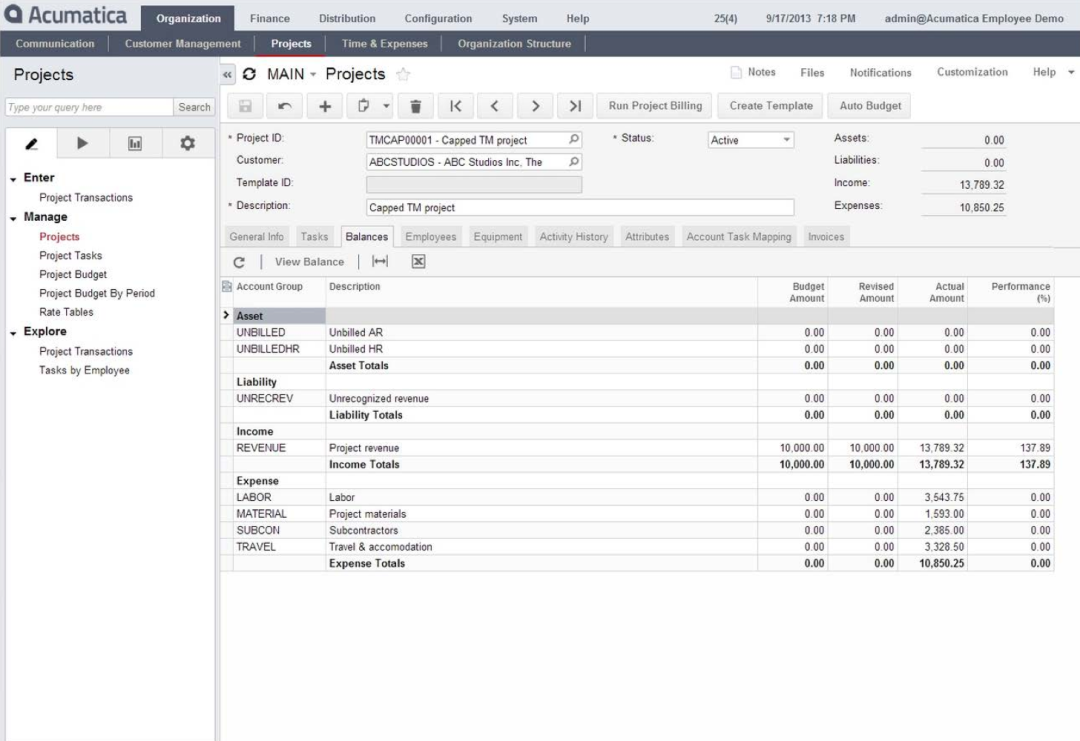The height and width of the screenshot is (741, 1080).
Task: Open the Finance module menu
Action: click(x=269, y=17)
